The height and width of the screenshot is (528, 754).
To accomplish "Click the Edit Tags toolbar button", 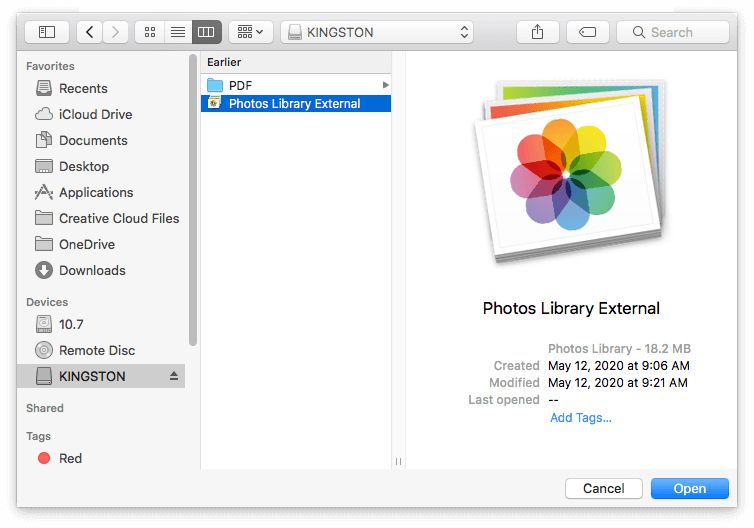I will pyautogui.click(x=588, y=32).
